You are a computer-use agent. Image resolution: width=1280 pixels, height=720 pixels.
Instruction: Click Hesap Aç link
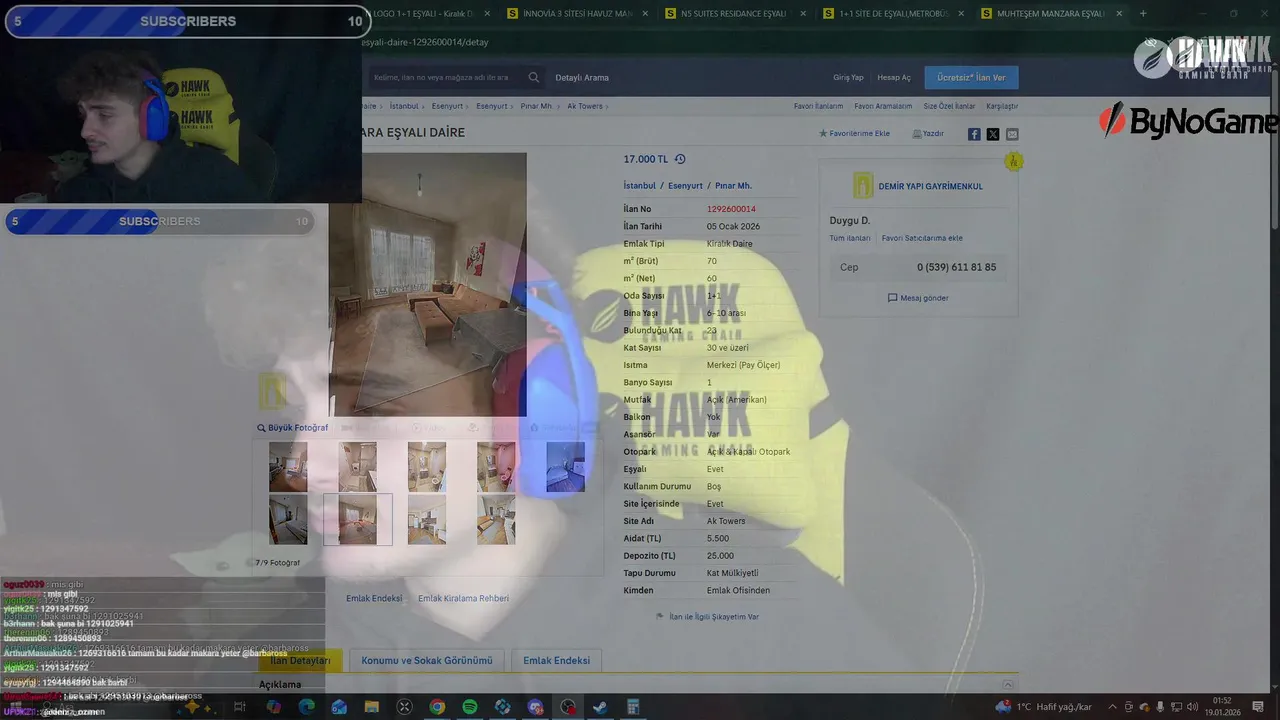coord(894,77)
